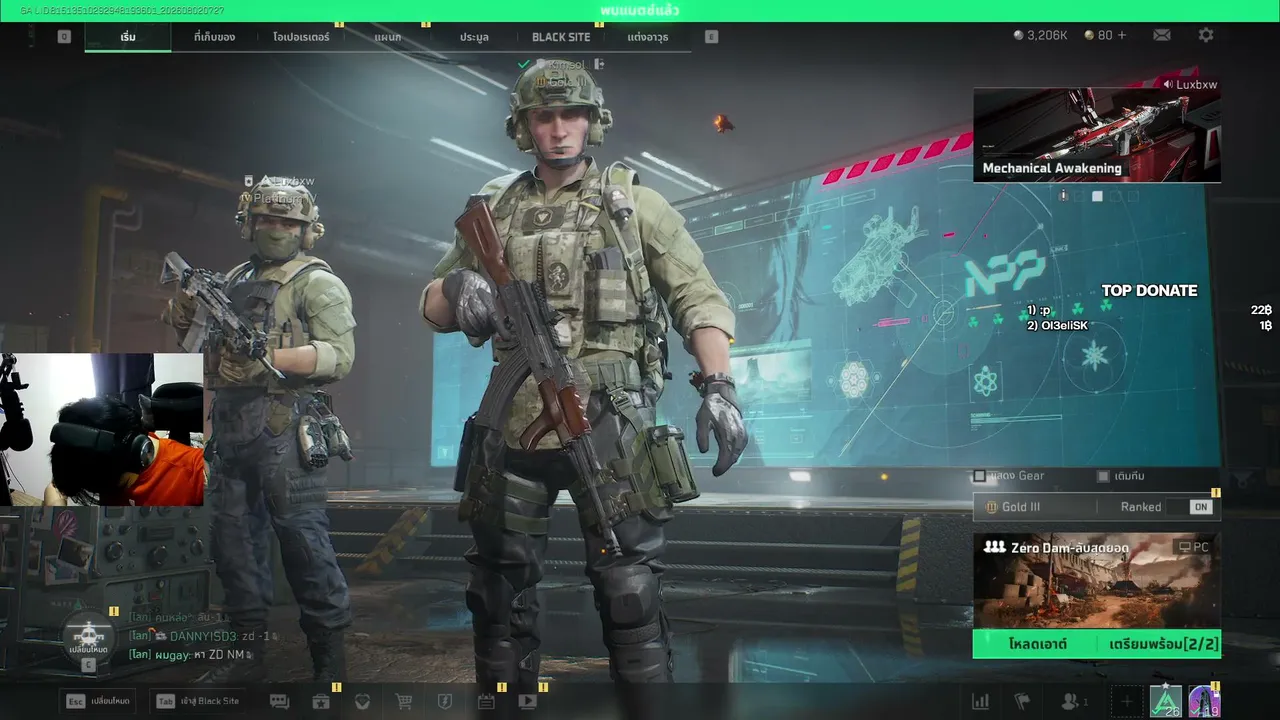Click the เตรียมพร้อม[2/2] ready button
The image size is (1280, 720).
click(x=1163, y=644)
